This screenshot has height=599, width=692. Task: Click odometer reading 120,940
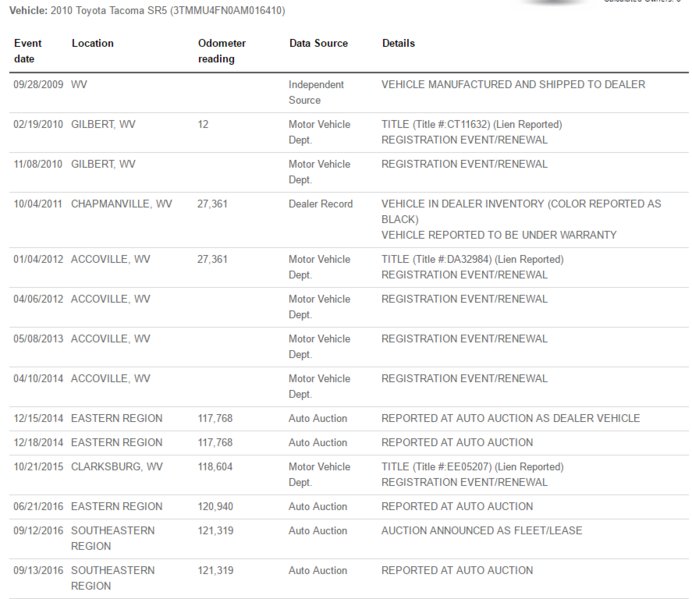[215, 506]
